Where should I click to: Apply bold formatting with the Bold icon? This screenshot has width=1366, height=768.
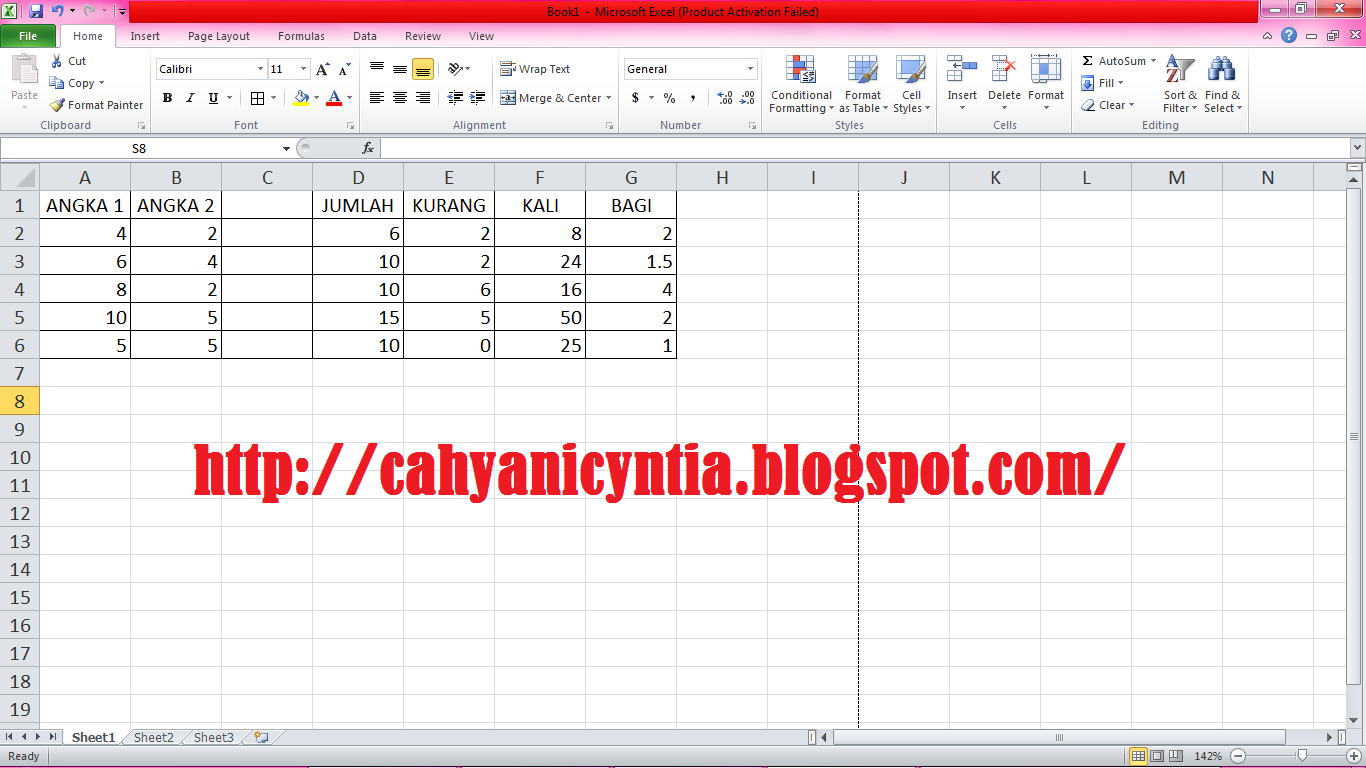pos(167,98)
